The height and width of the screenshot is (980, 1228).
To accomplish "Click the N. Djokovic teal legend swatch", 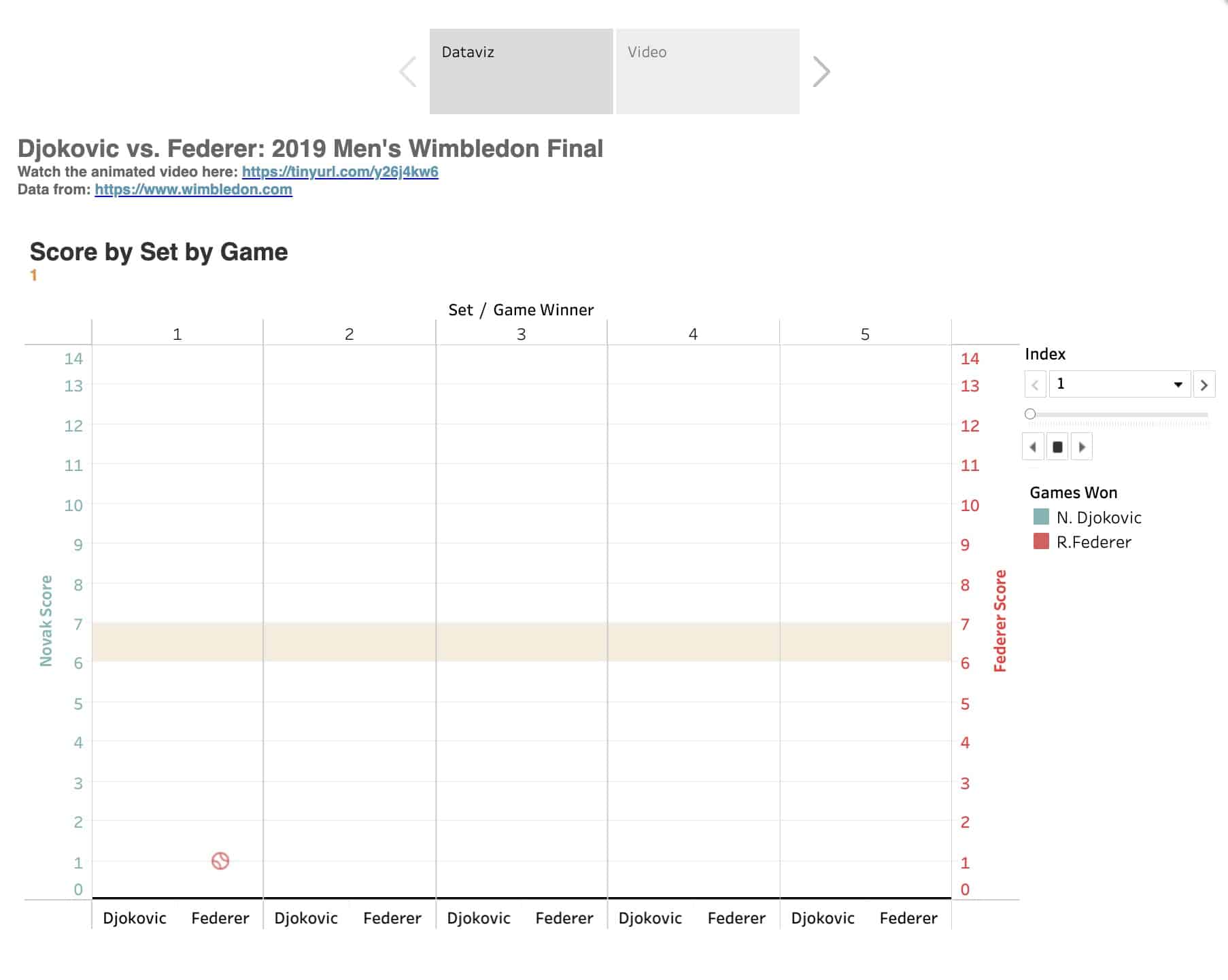I will [1041, 517].
